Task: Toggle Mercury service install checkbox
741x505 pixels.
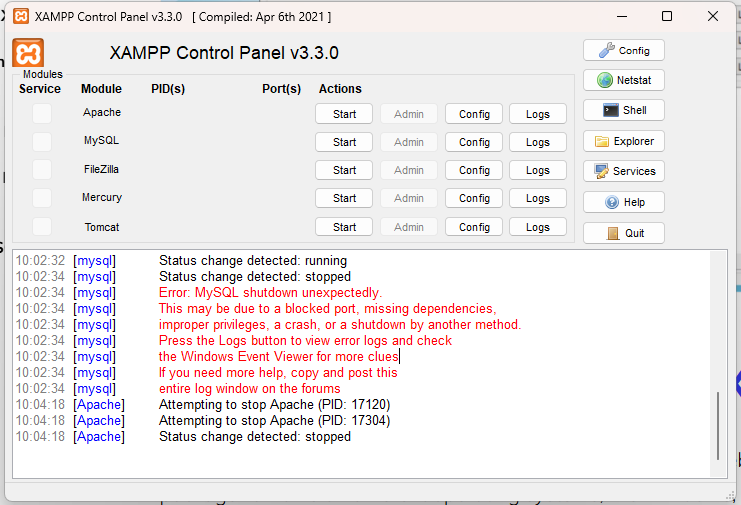Action: click(42, 198)
